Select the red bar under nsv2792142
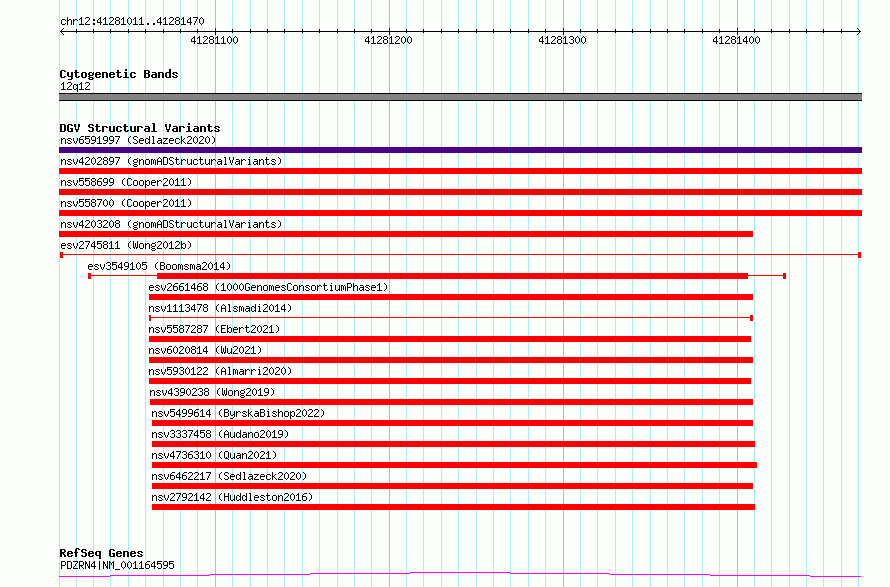 point(453,507)
